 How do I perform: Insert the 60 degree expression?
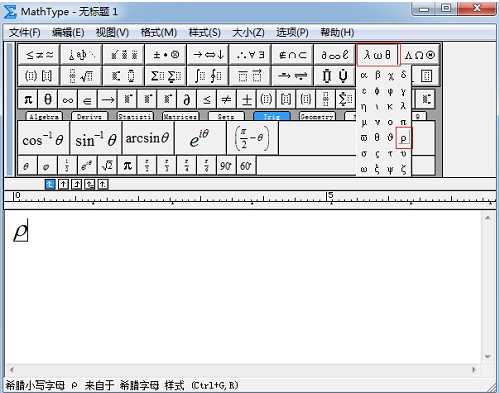click(246, 165)
